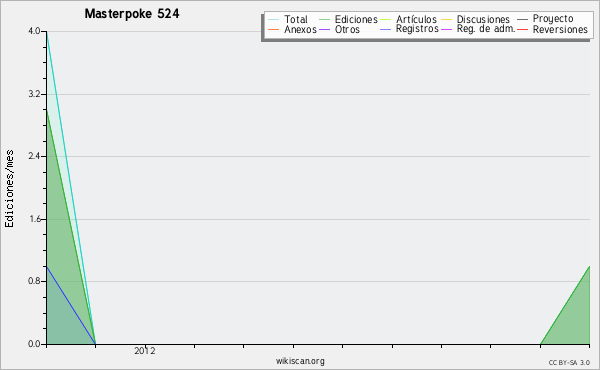Click the 0.8 y-axis tick label

click(x=34, y=281)
